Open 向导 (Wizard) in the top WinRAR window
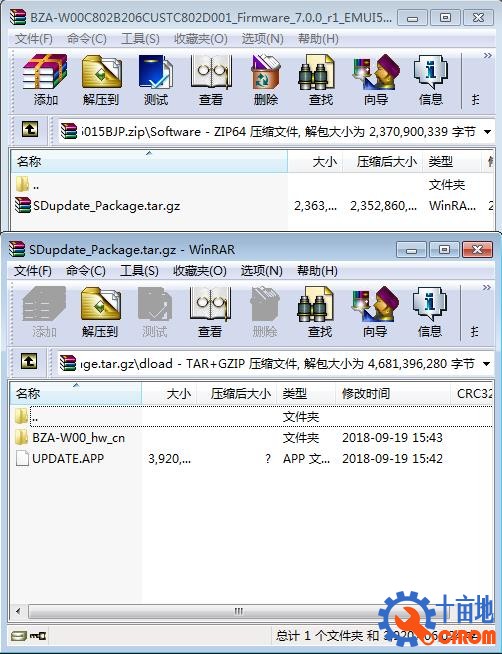This screenshot has height=654, width=502. pos(376,79)
